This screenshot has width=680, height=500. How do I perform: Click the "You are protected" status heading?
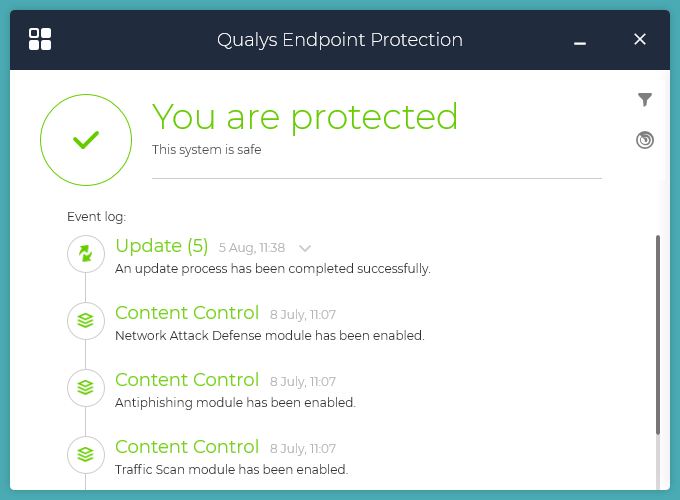pyautogui.click(x=305, y=117)
